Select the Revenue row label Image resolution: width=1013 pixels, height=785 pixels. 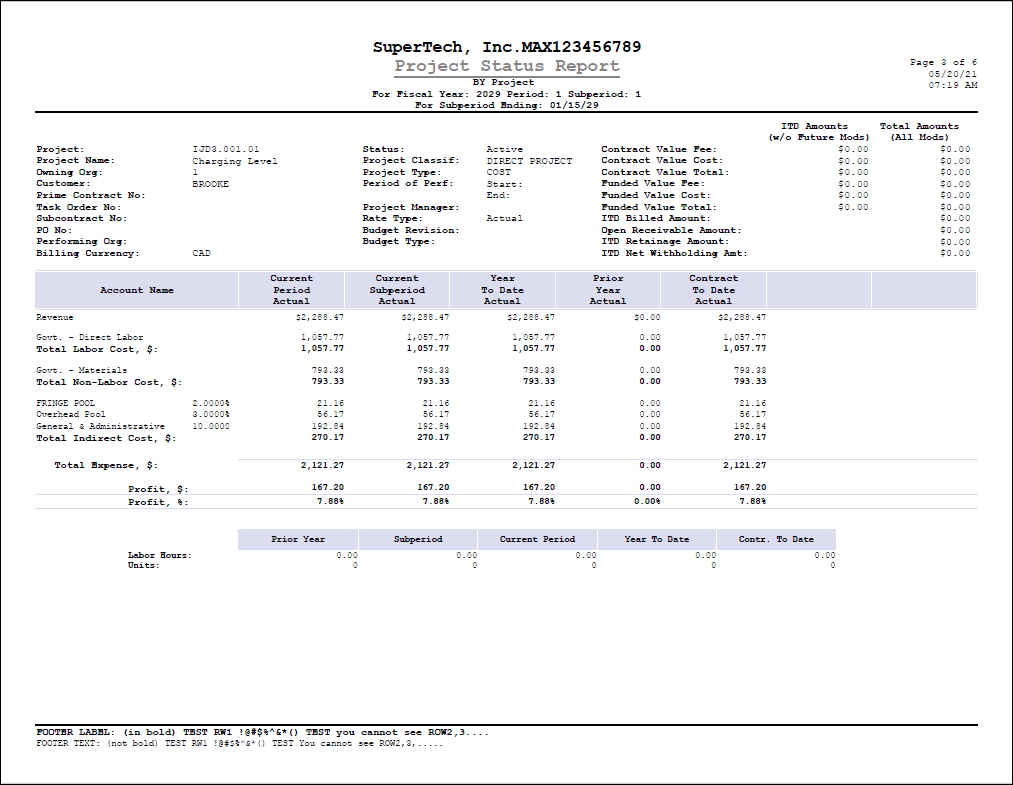point(55,316)
